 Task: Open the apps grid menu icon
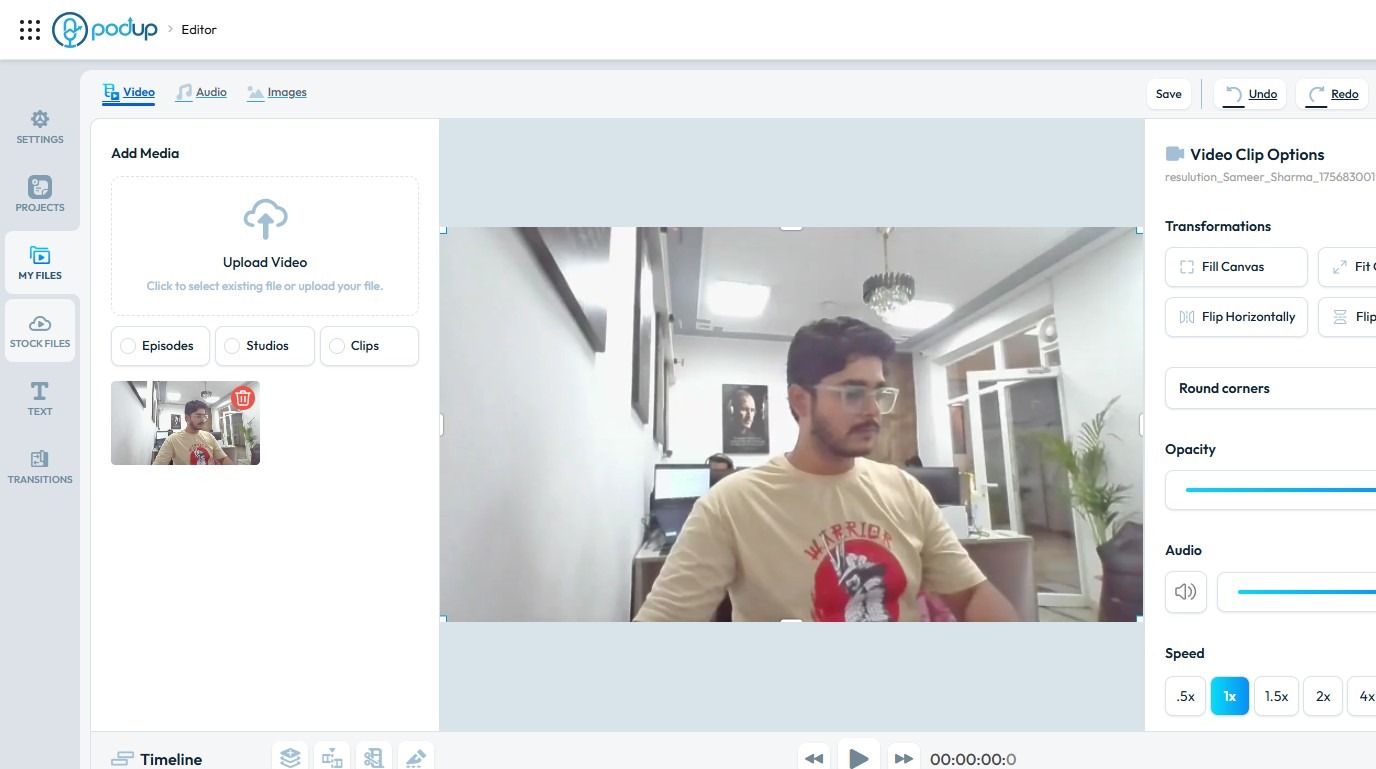click(x=30, y=30)
